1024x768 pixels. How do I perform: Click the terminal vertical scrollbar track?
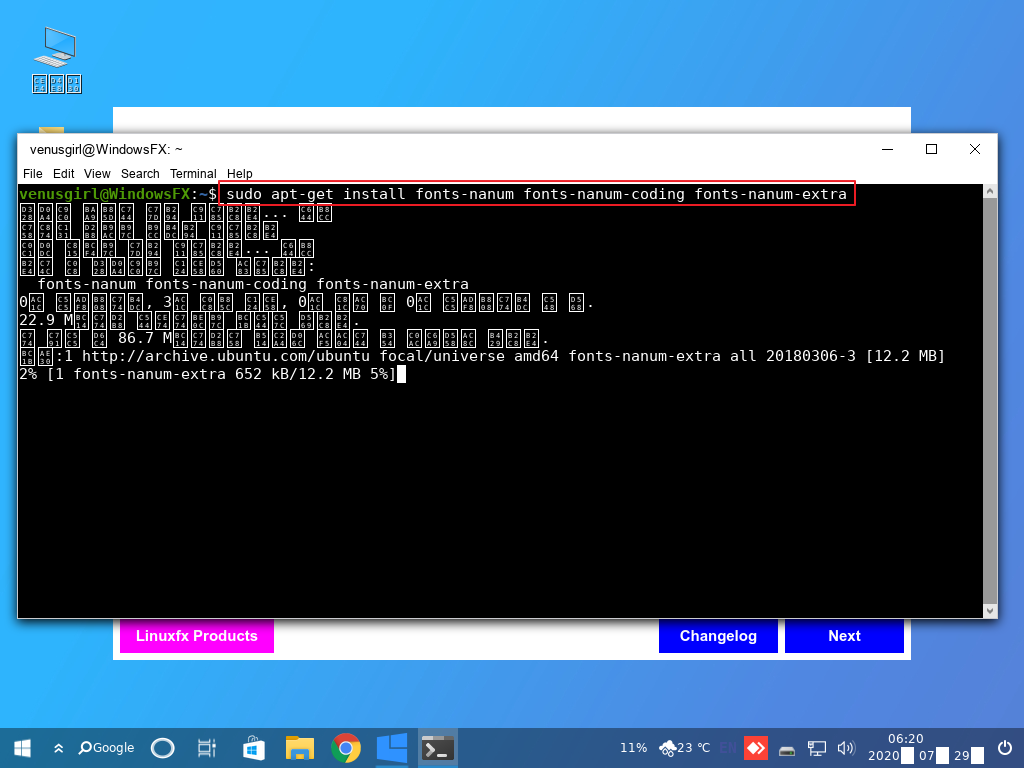pos(990,401)
